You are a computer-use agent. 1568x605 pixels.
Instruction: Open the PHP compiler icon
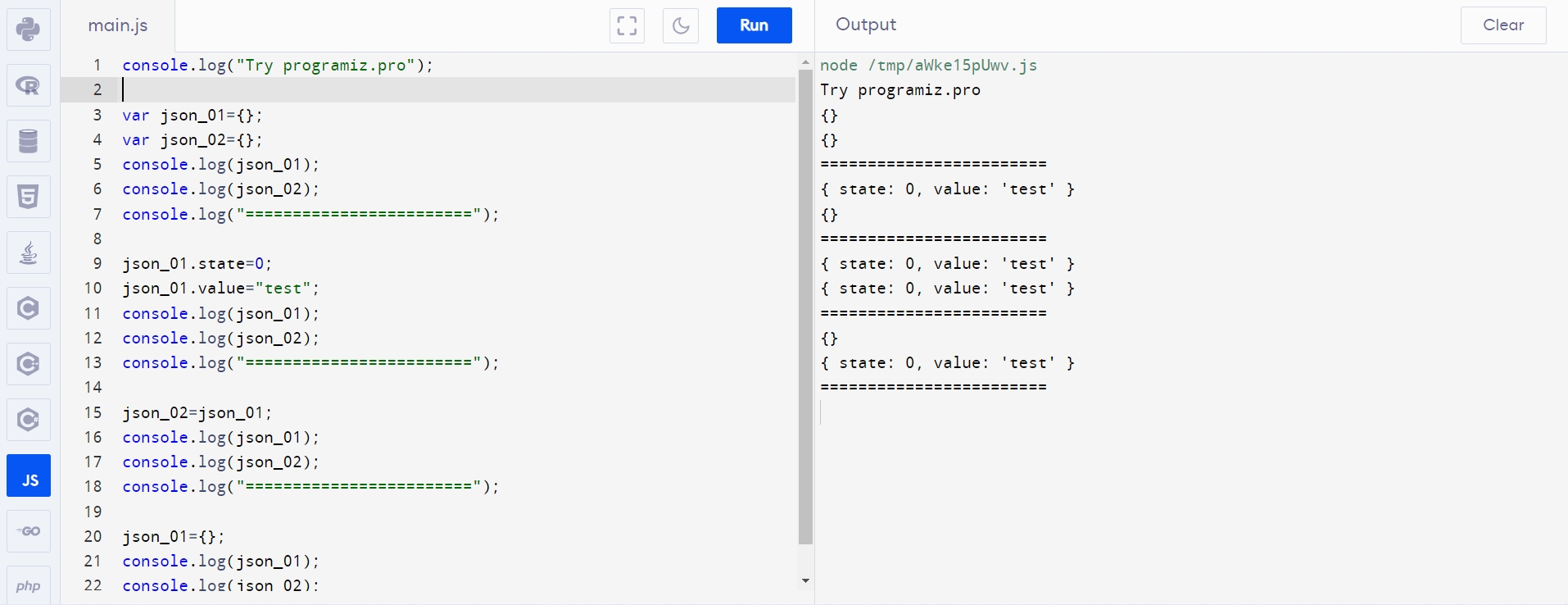pos(29,585)
